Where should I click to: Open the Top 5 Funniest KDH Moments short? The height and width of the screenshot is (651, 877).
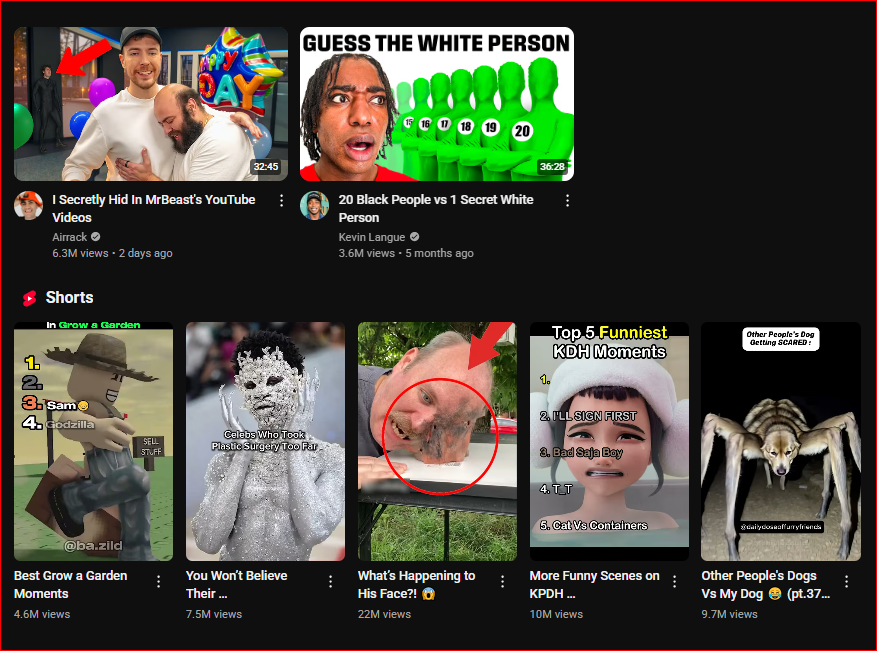609,441
